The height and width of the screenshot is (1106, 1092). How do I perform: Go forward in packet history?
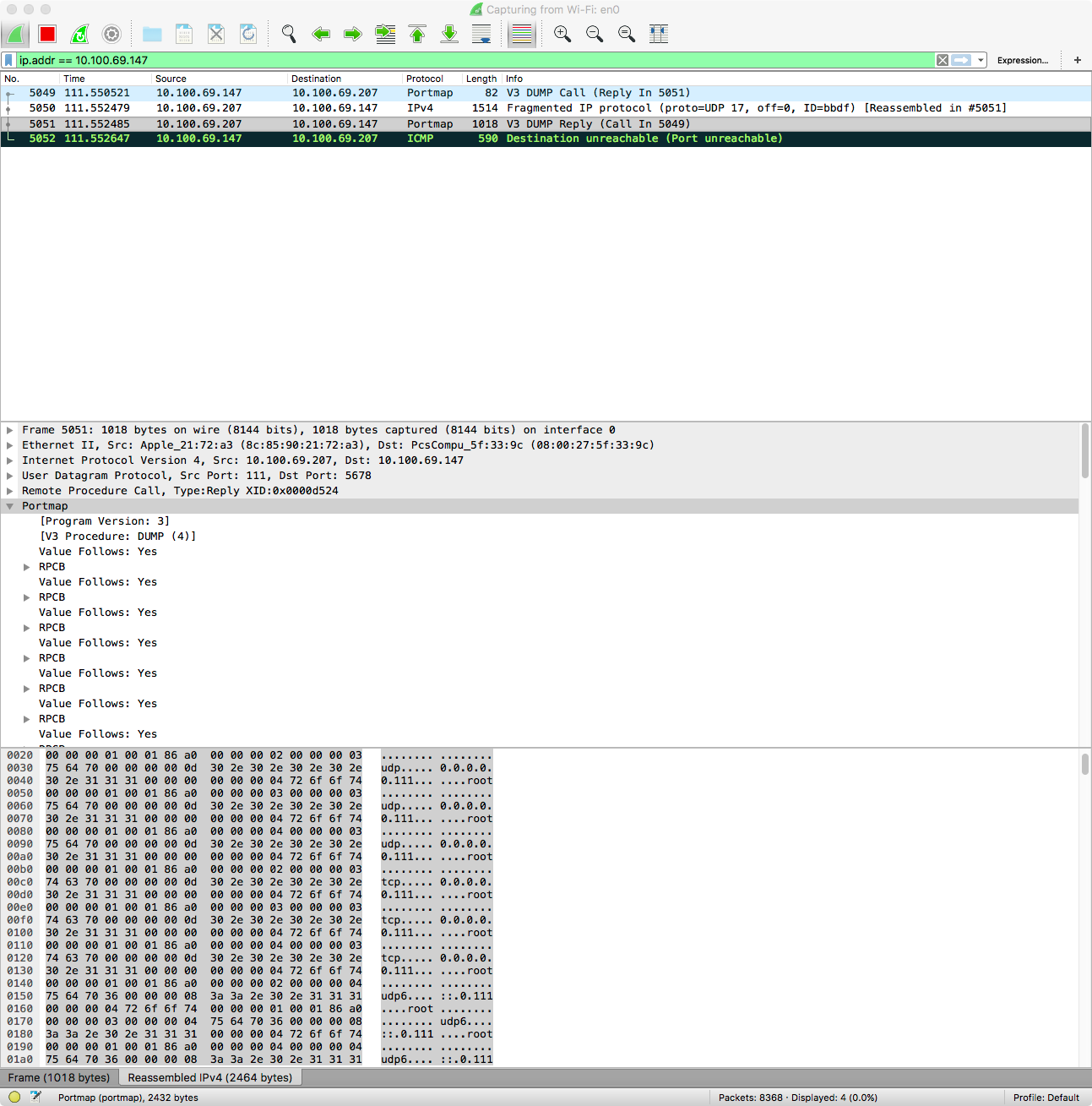click(353, 35)
